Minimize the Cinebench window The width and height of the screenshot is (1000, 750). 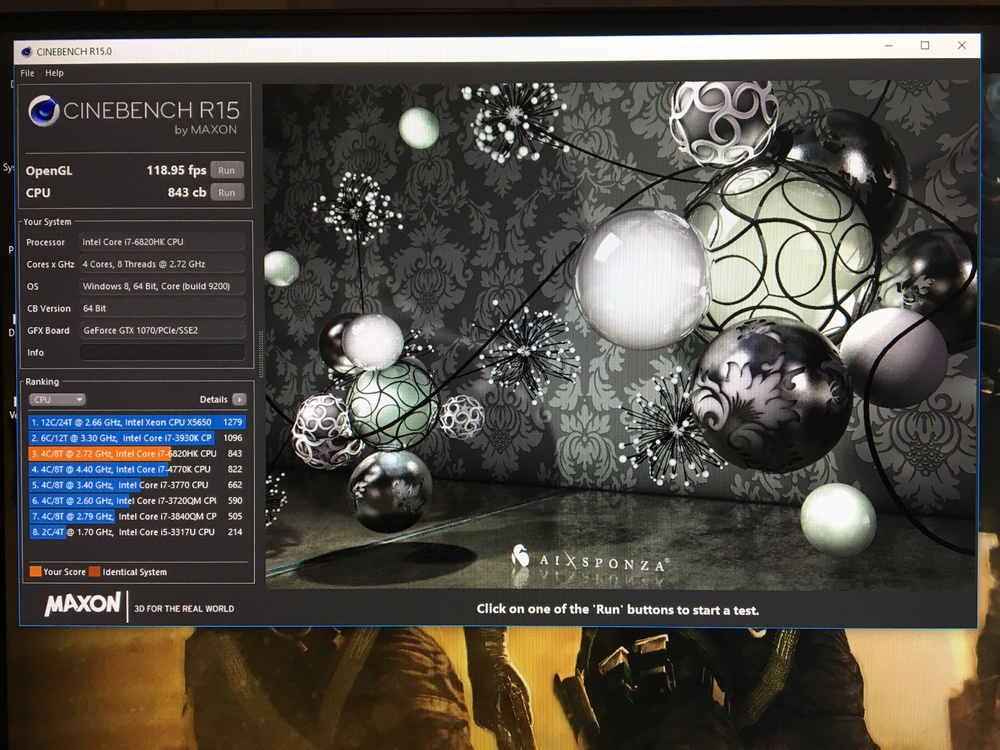(x=888, y=46)
